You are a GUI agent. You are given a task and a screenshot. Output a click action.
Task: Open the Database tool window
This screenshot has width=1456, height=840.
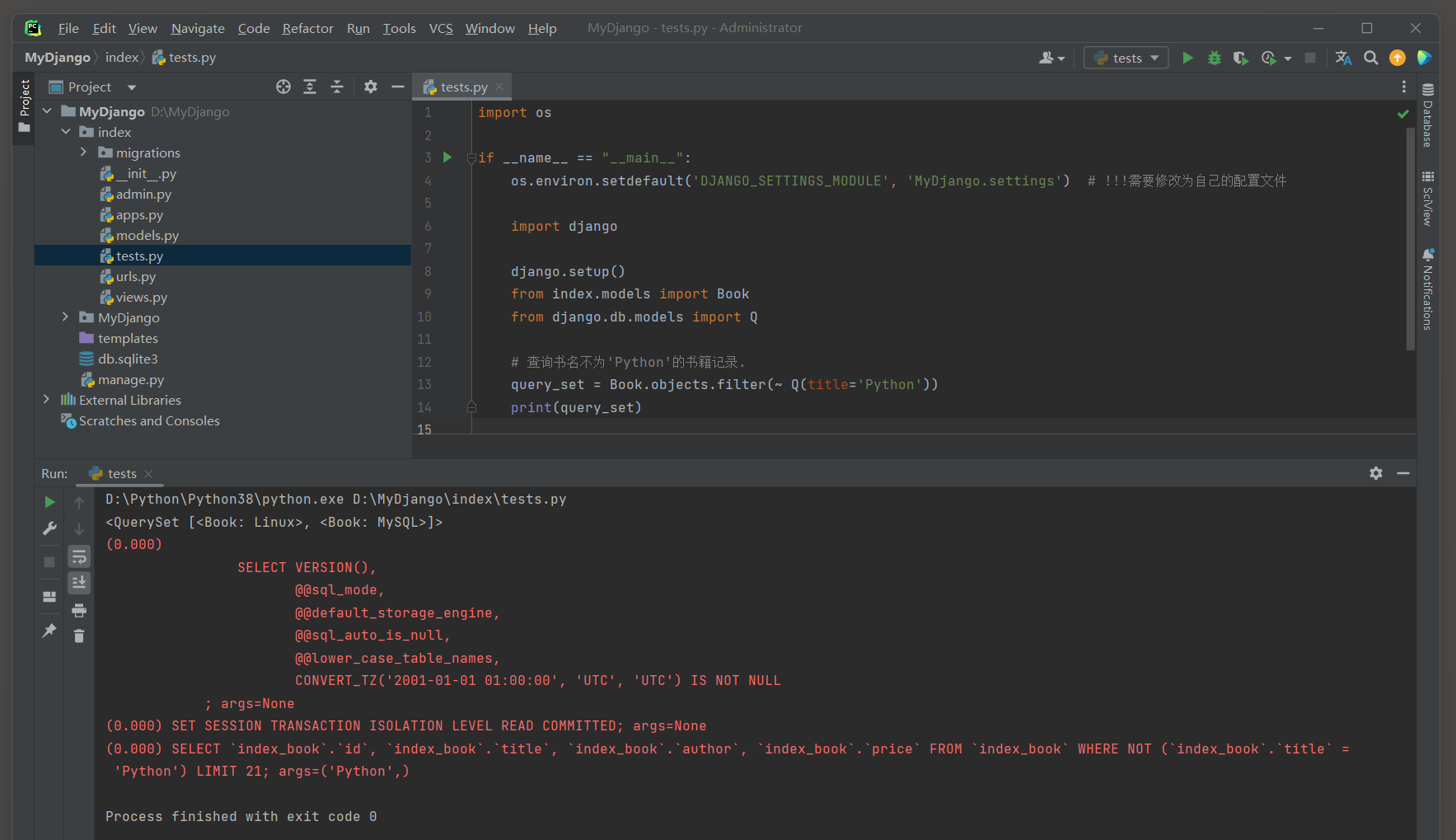[1428, 115]
